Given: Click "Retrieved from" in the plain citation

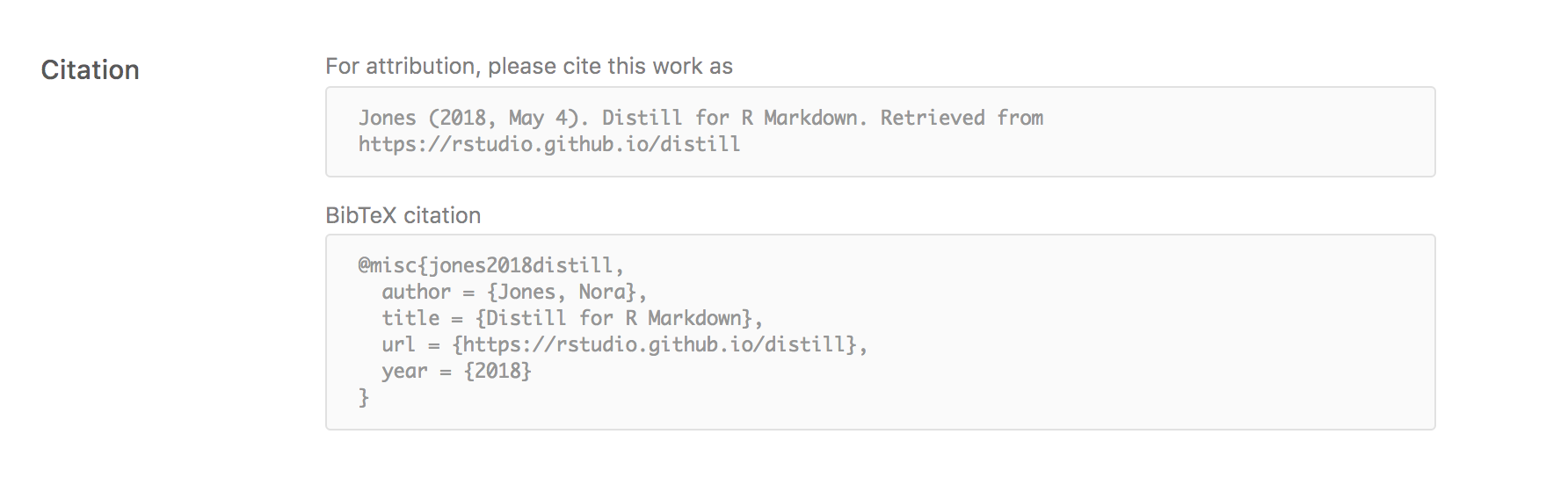Looking at the screenshot, I should click(x=962, y=118).
